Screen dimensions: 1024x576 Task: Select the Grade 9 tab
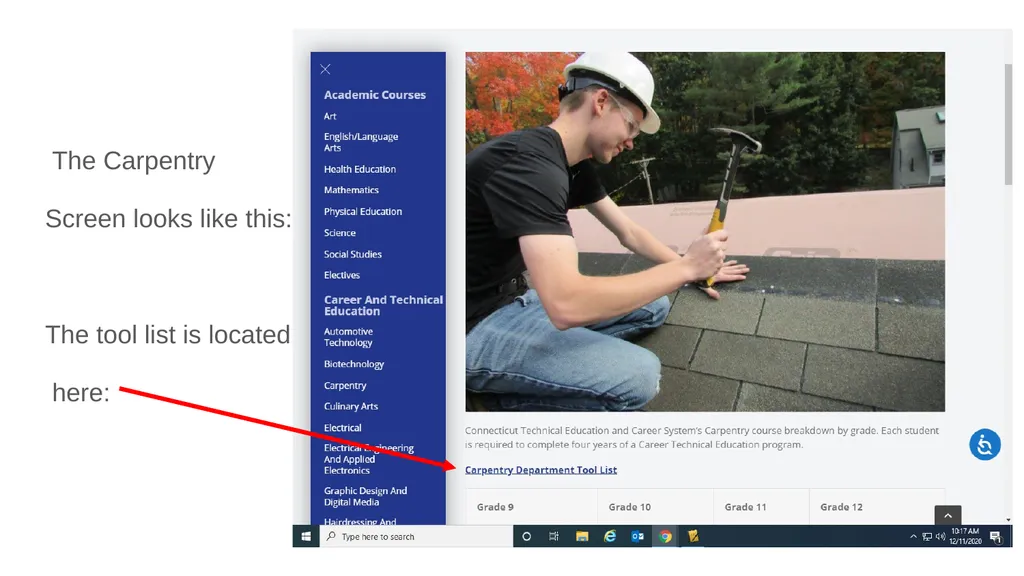(495, 507)
